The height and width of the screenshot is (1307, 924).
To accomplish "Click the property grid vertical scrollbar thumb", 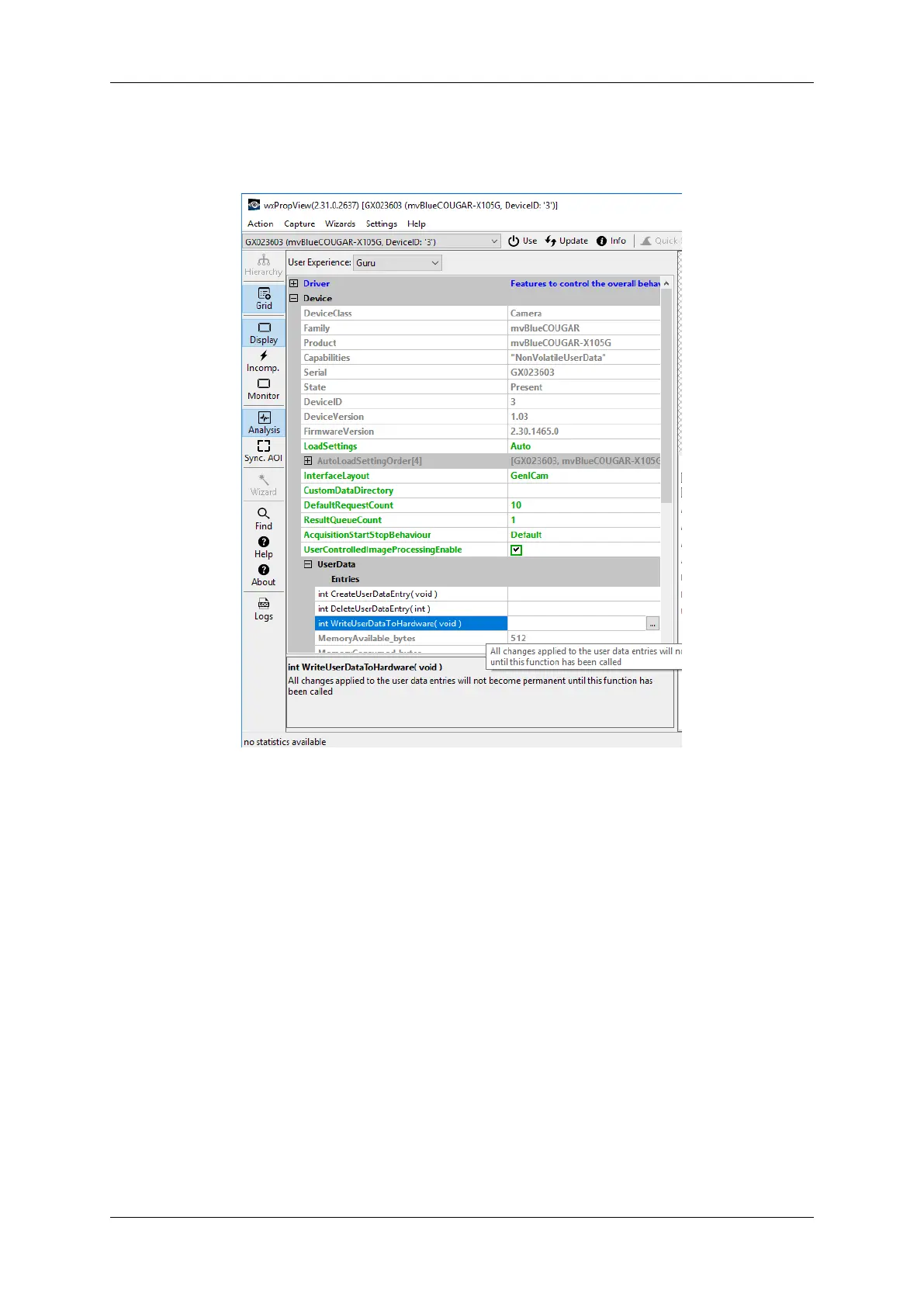I will [666, 396].
